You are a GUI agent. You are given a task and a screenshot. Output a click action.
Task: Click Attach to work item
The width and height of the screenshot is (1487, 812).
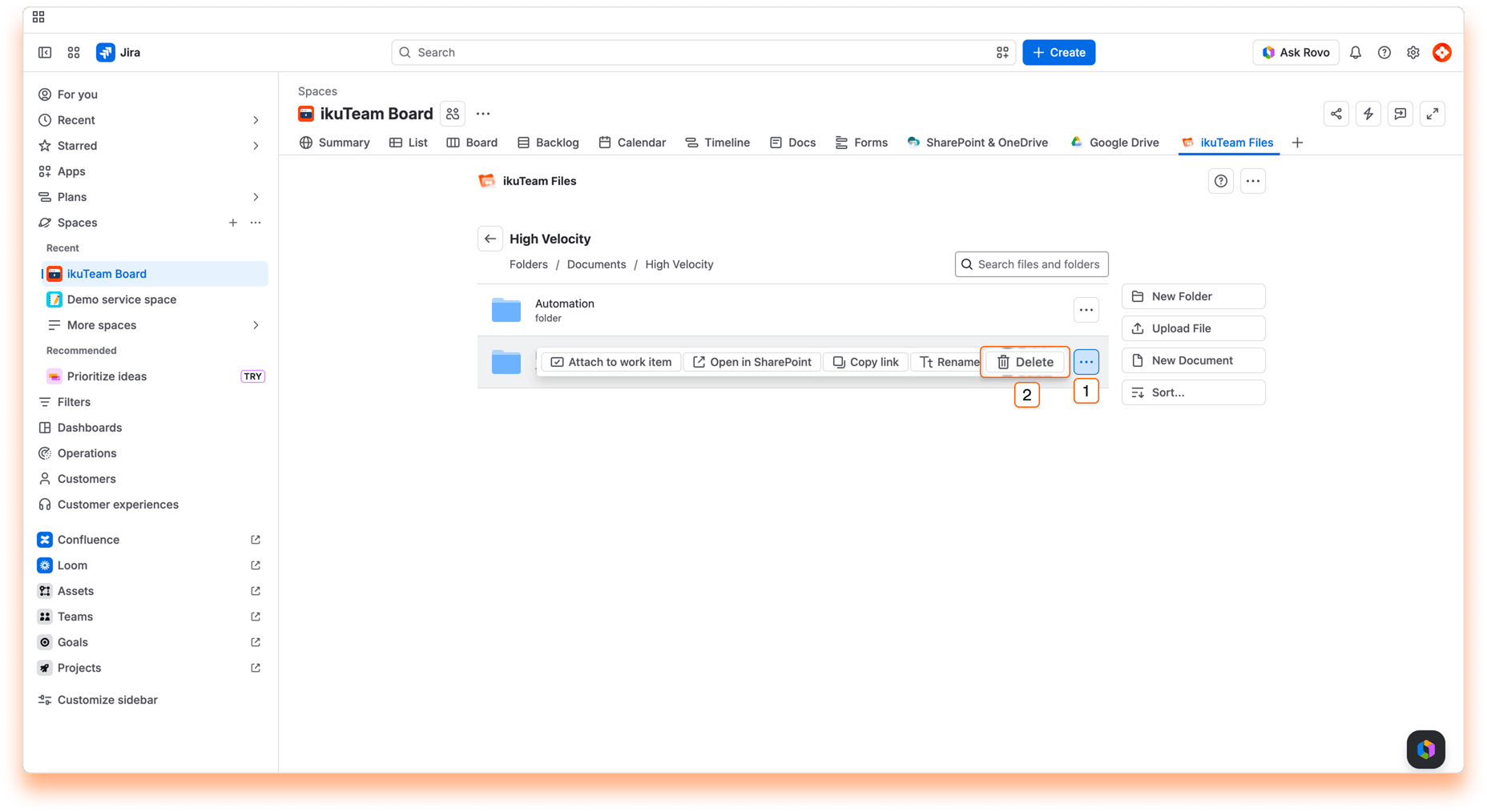coord(611,362)
